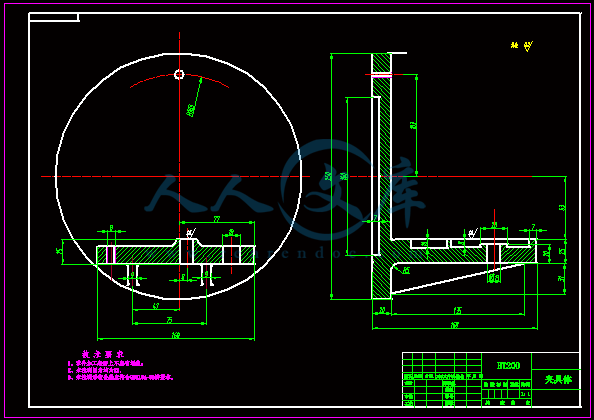The image size is (594, 420).
Task: Click the first technical requirement line of text
Action: point(106,363)
